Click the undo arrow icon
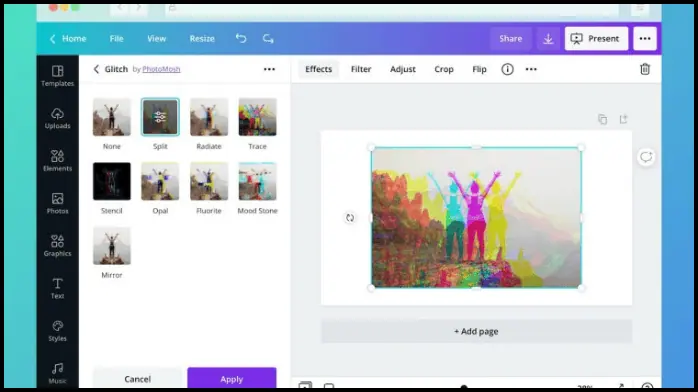 pos(241,38)
